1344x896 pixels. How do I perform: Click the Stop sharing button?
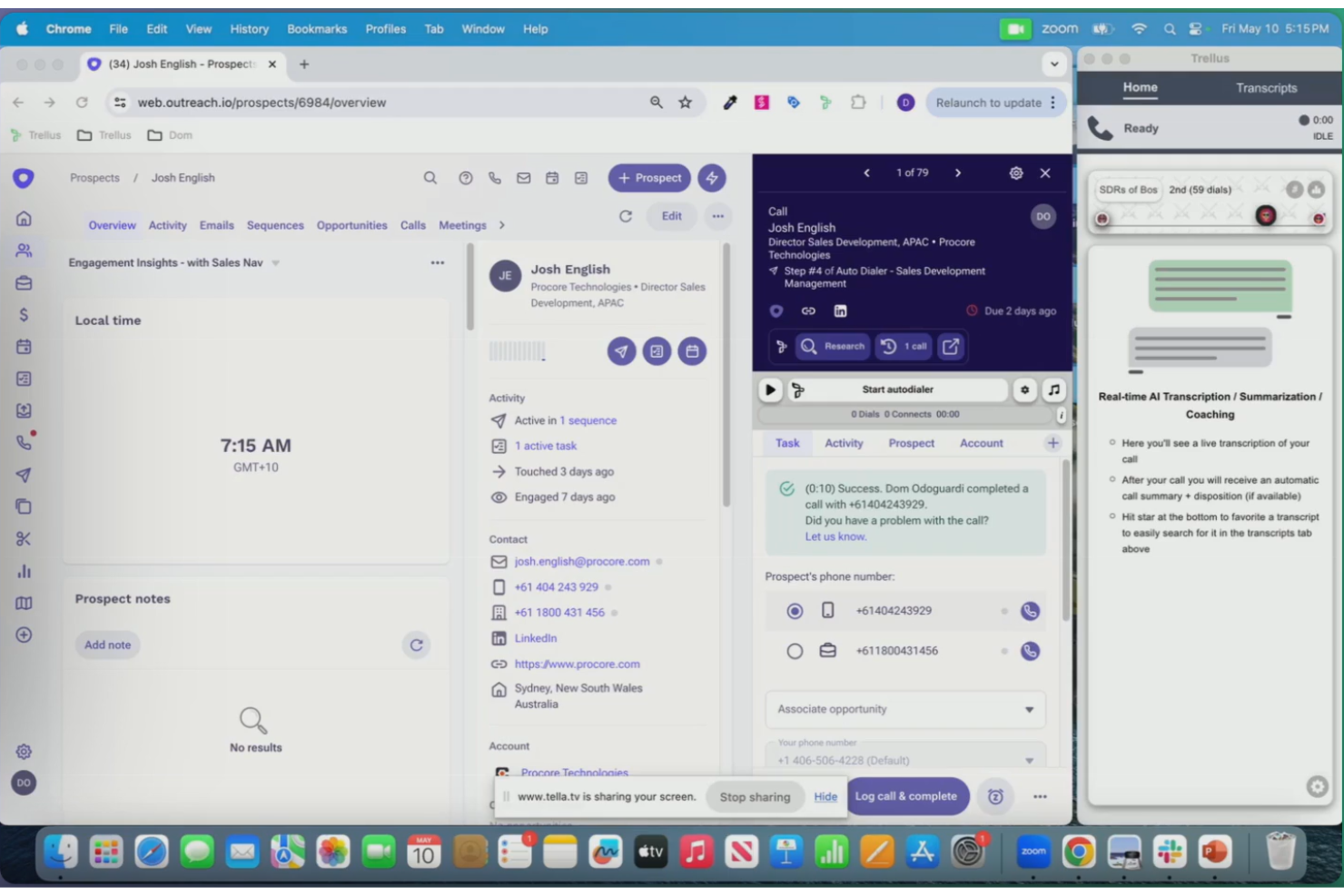click(x=754, y=796)
